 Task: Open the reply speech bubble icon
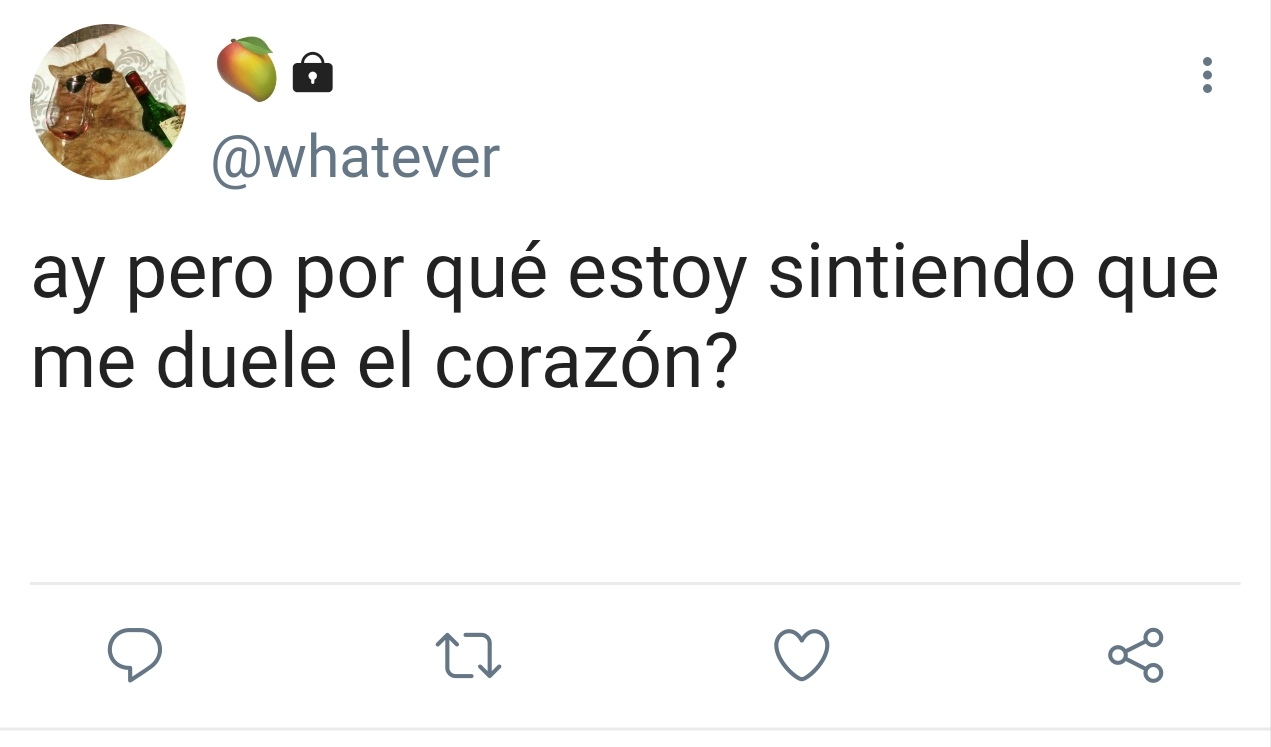[135, 655]
